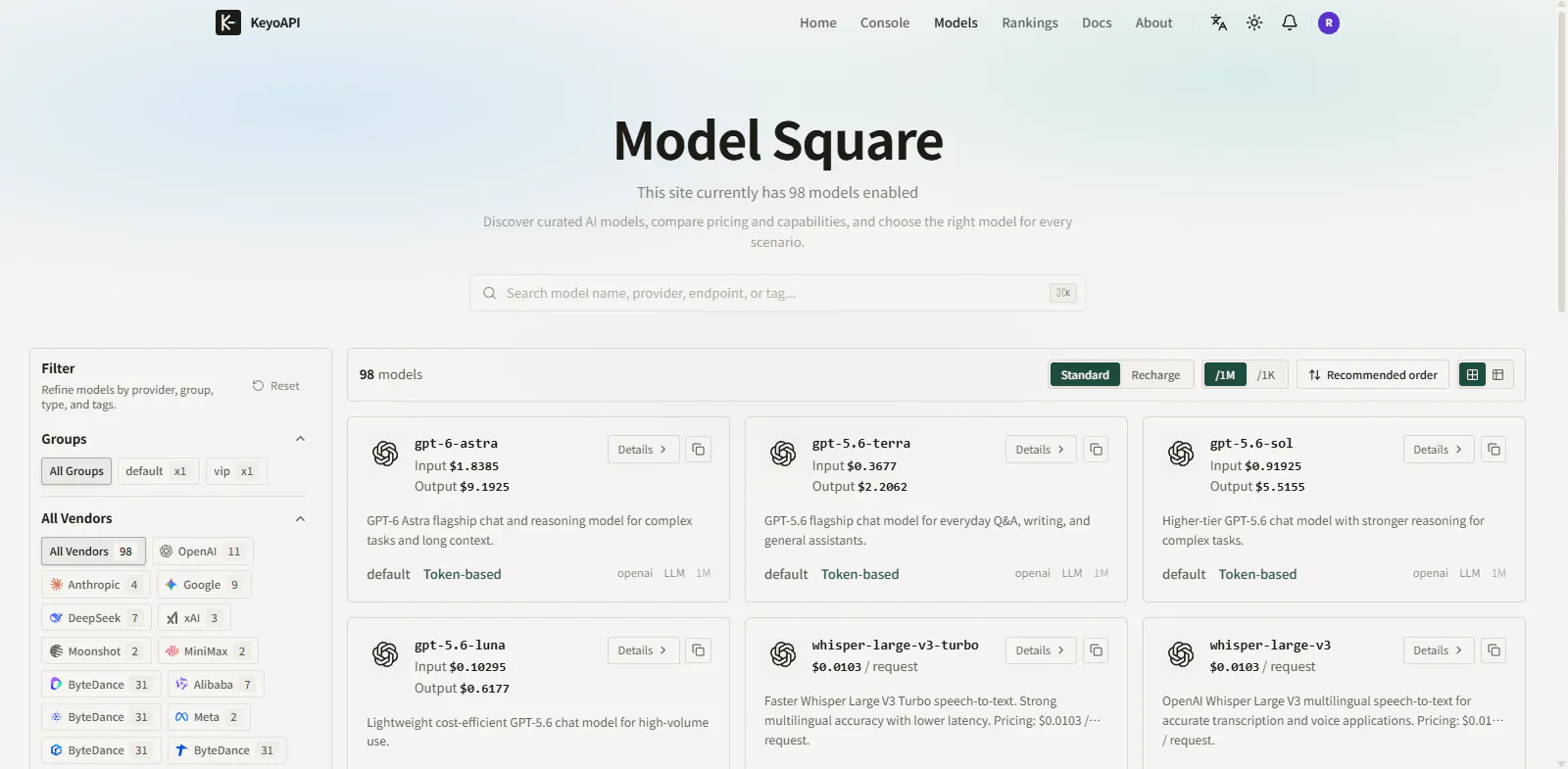The width and height of the screenshot is (1568, 769).
Task: Filter models by OpenAI vendor
Action: tap(202, 552)
